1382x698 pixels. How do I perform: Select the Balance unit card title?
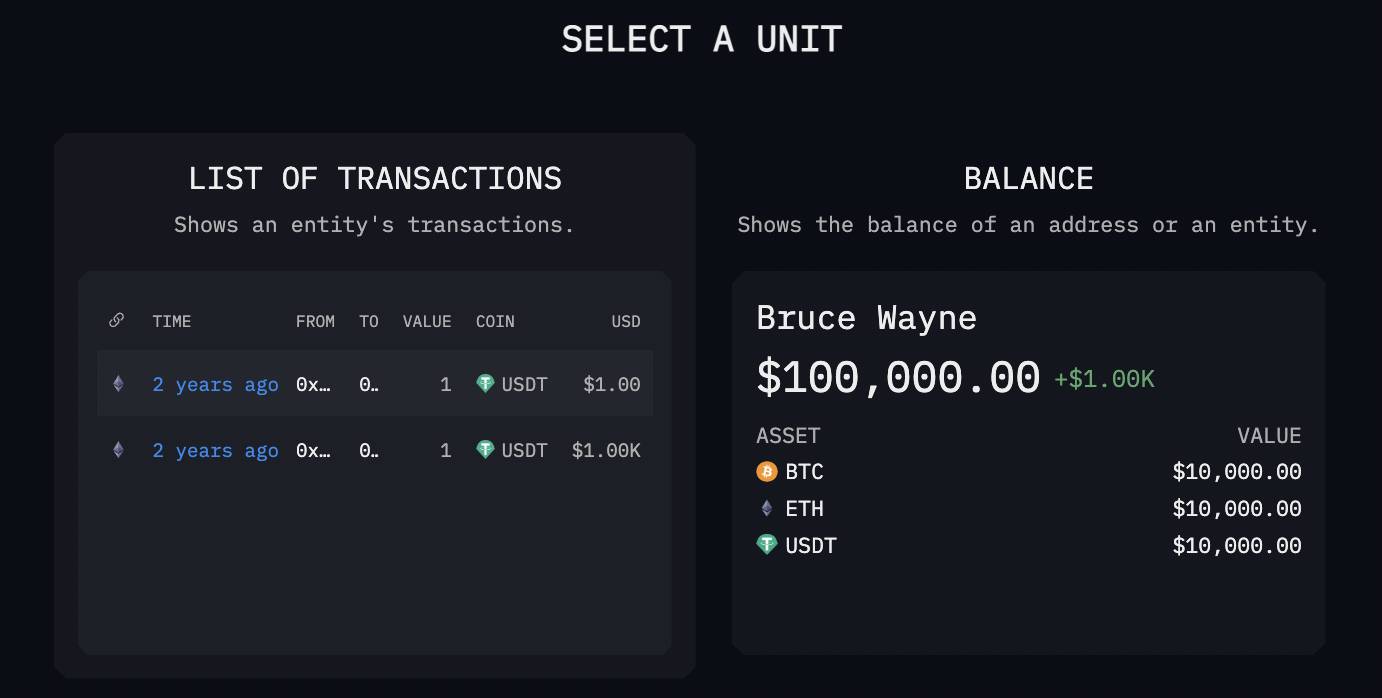[1028, 178]
